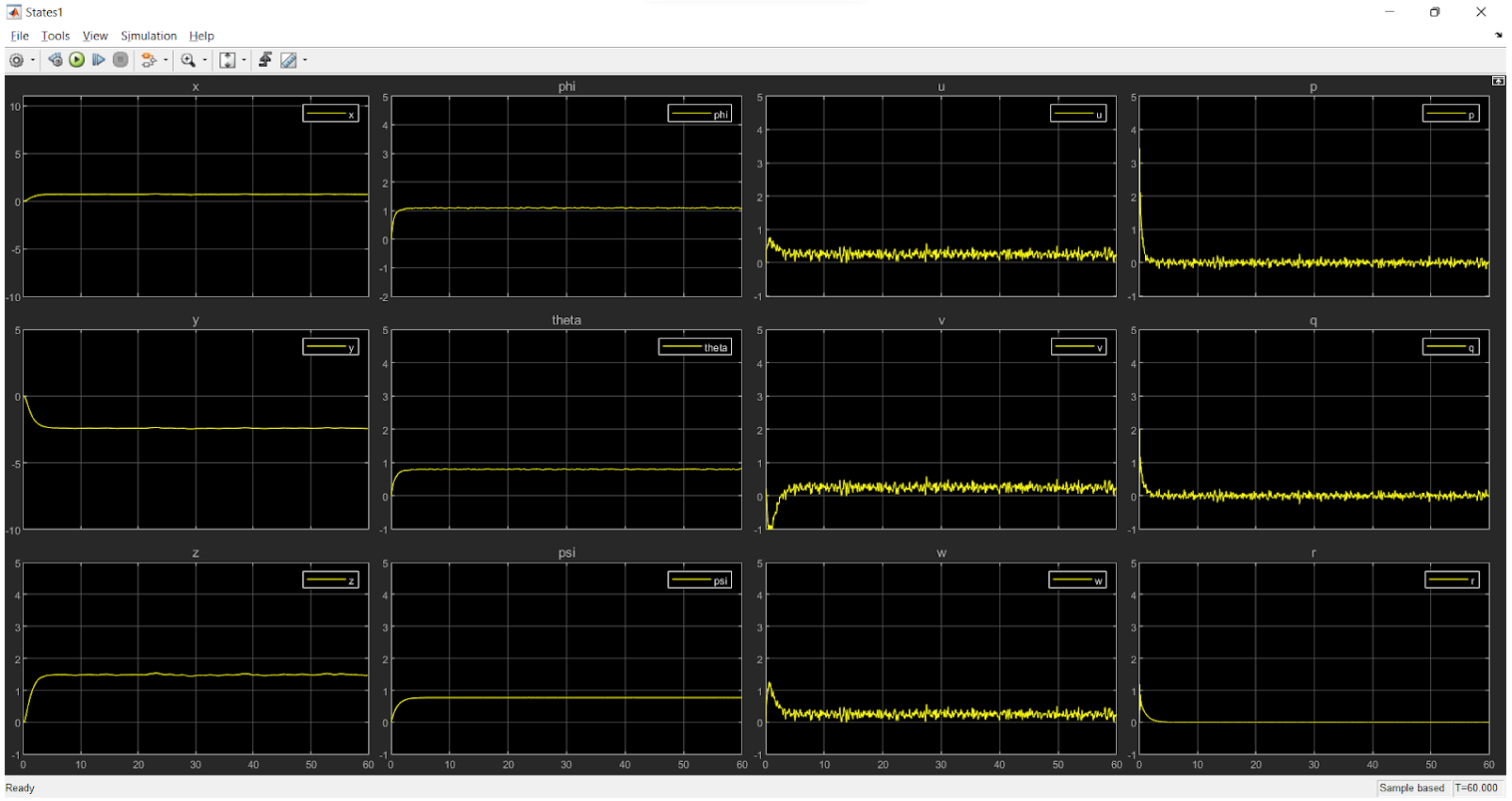The image size is (1512, 801).
Task: Click the Step Forward button
Action: 99,60
